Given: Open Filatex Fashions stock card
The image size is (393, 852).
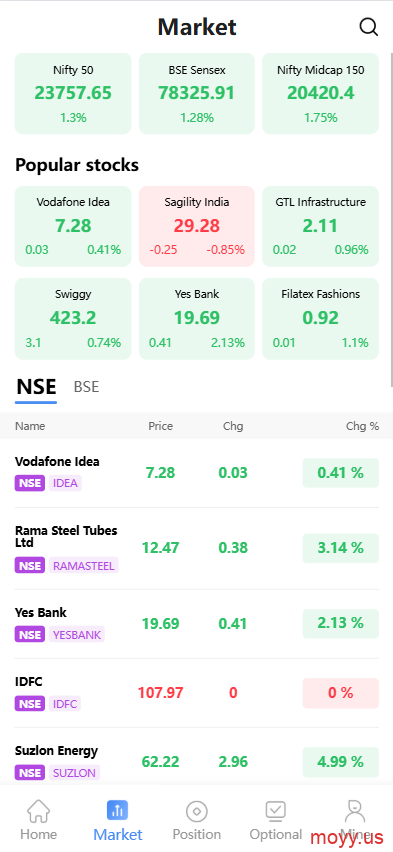Looking at the screenshot, I should (x=320, y=318).
